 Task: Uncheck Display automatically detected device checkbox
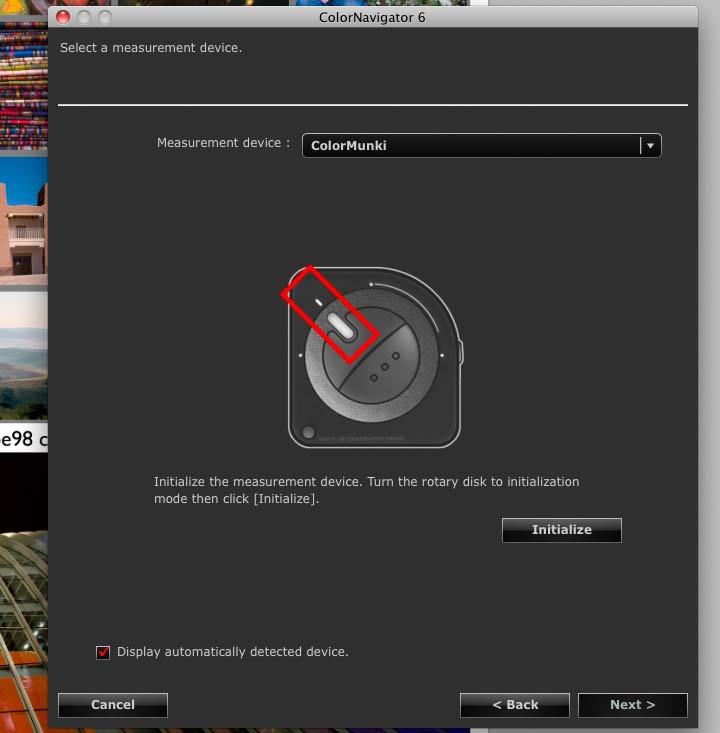pyautogui.click(x=103, y=652)
